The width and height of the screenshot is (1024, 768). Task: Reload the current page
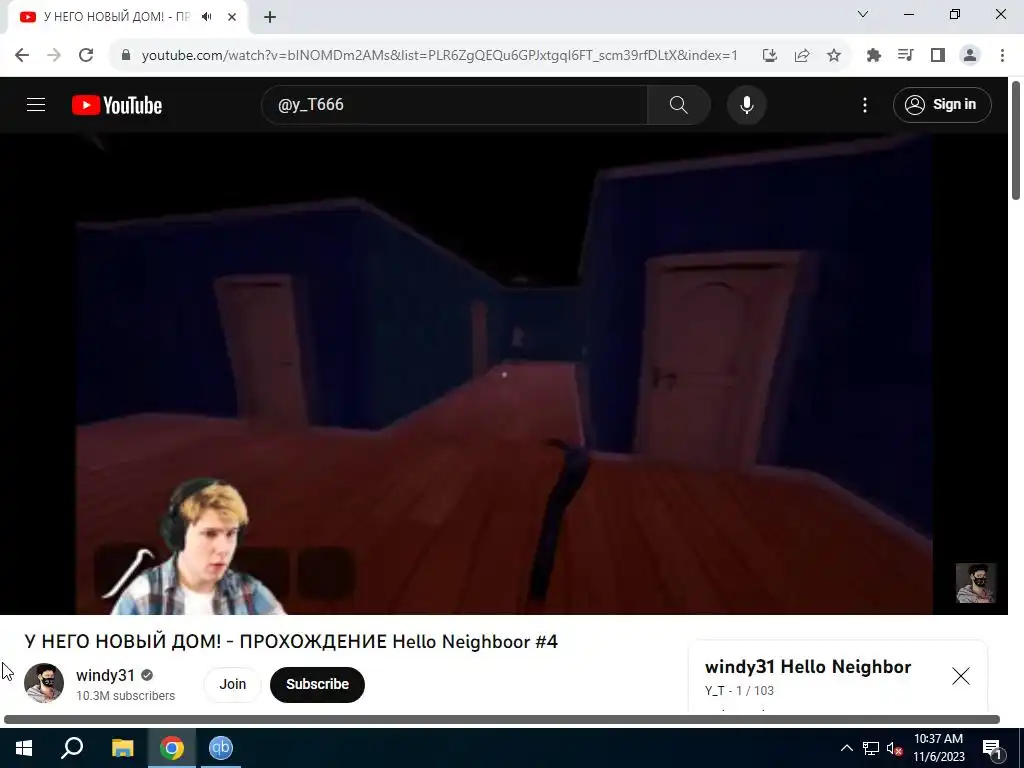86,55
